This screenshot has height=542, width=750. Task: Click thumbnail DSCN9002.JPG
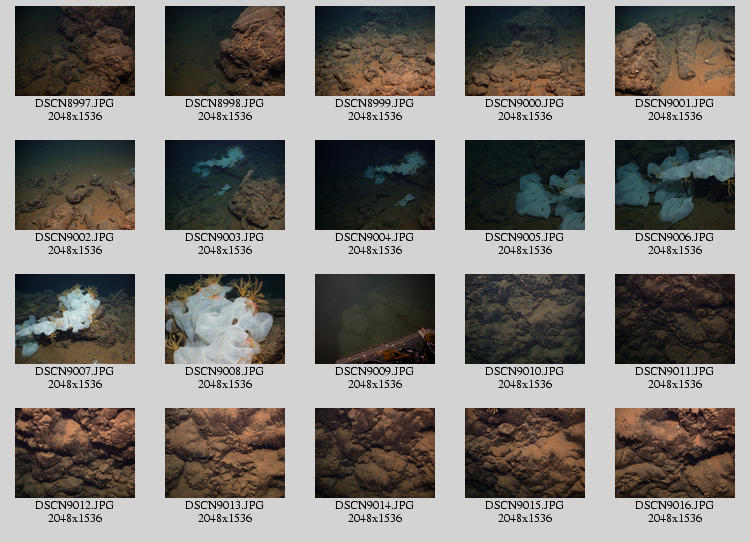click(x=75, y=185)
